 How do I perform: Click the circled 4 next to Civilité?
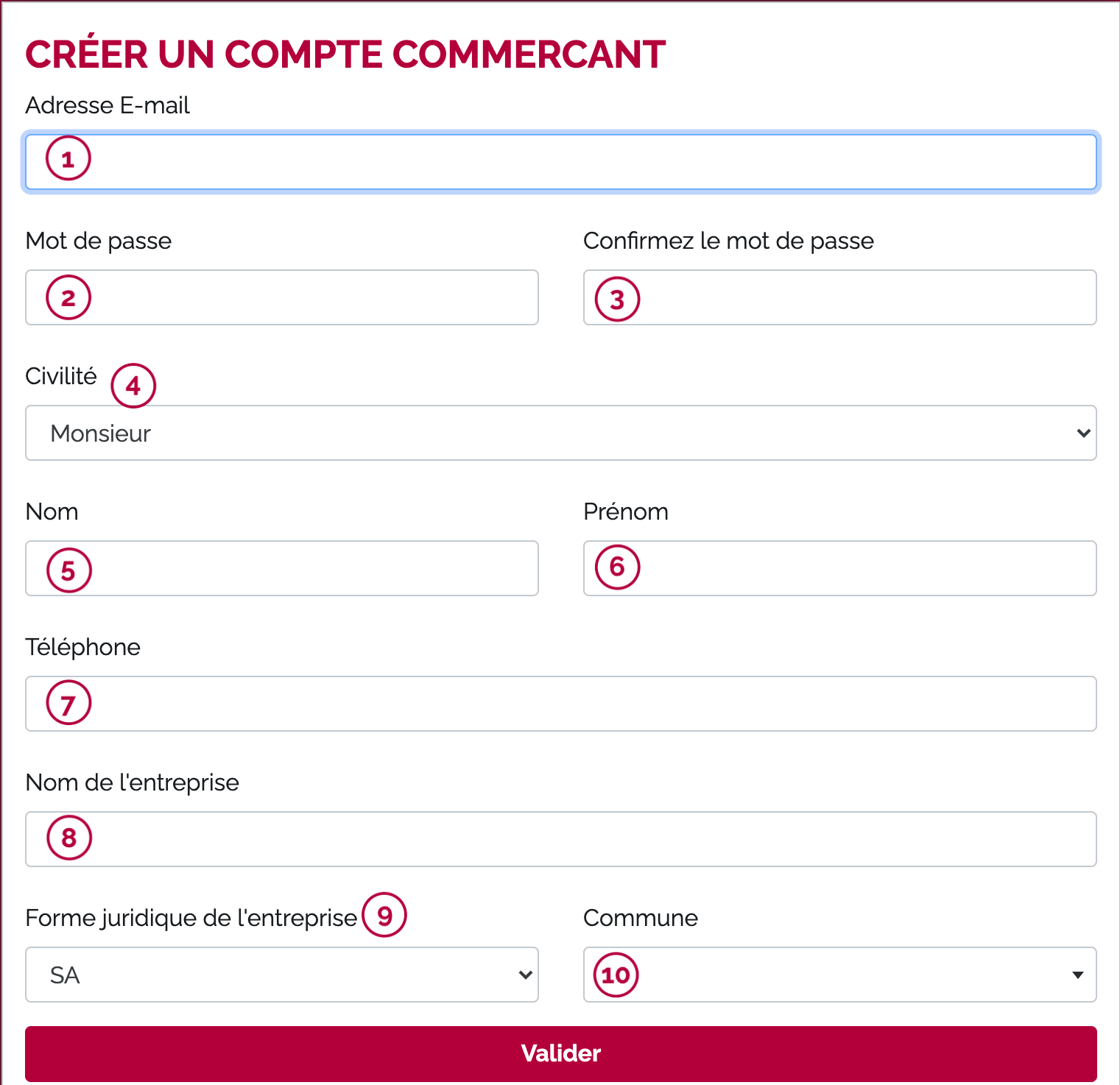(133, 385)
